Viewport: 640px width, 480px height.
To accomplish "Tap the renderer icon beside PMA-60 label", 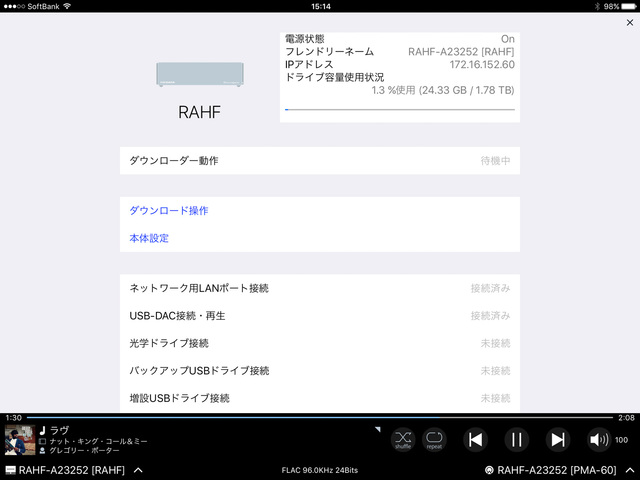I will tap(489, 470).
